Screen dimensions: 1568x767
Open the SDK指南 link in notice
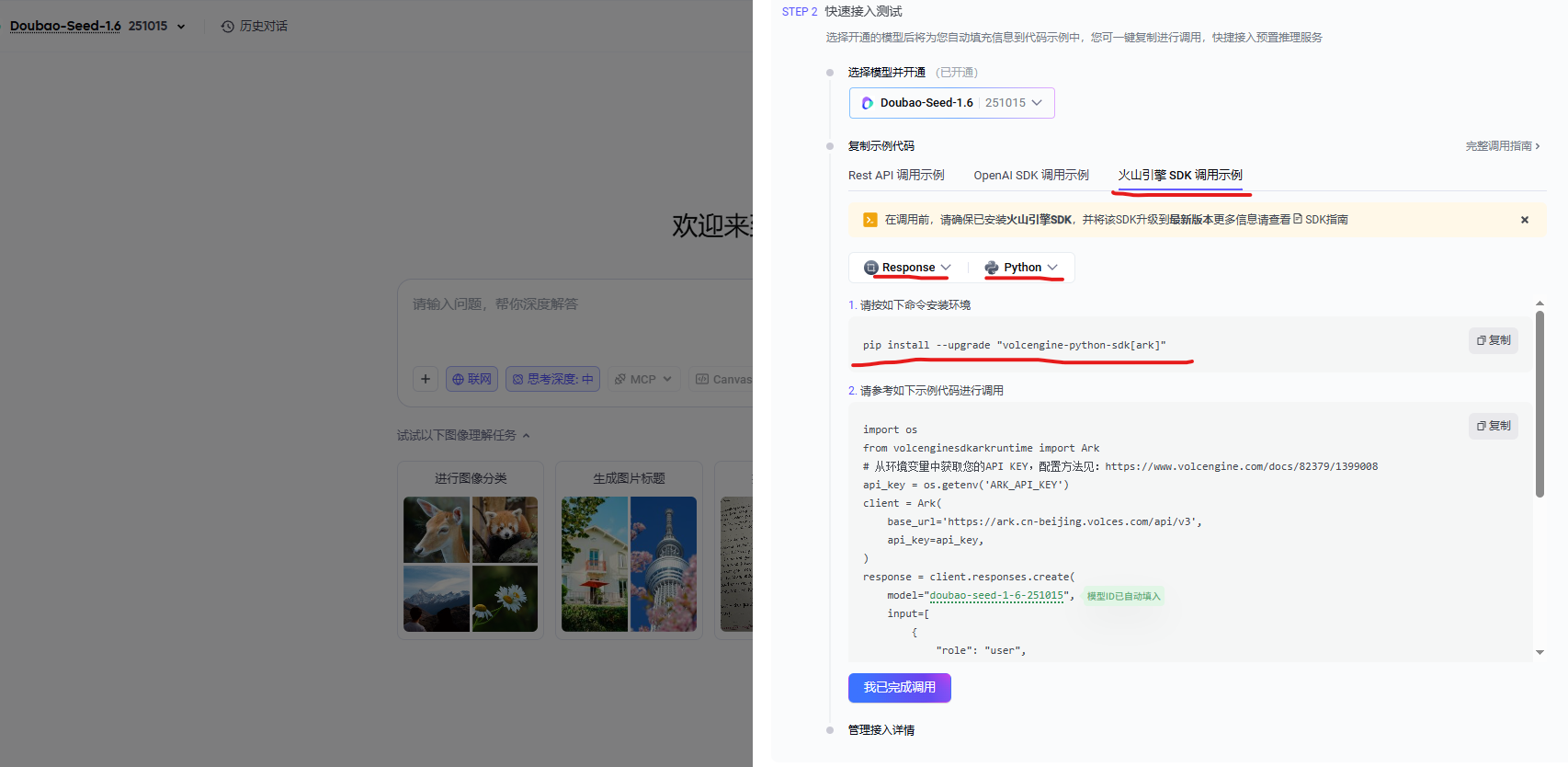tap(1320, 220)
